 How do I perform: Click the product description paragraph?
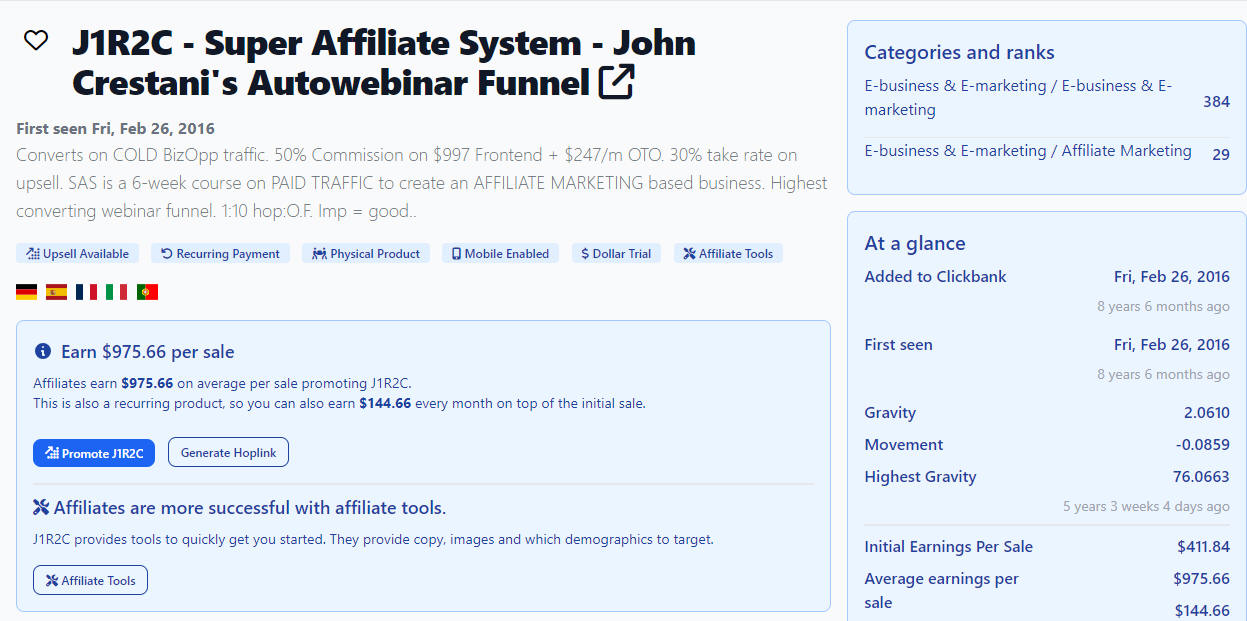click(x=422, y=183)
